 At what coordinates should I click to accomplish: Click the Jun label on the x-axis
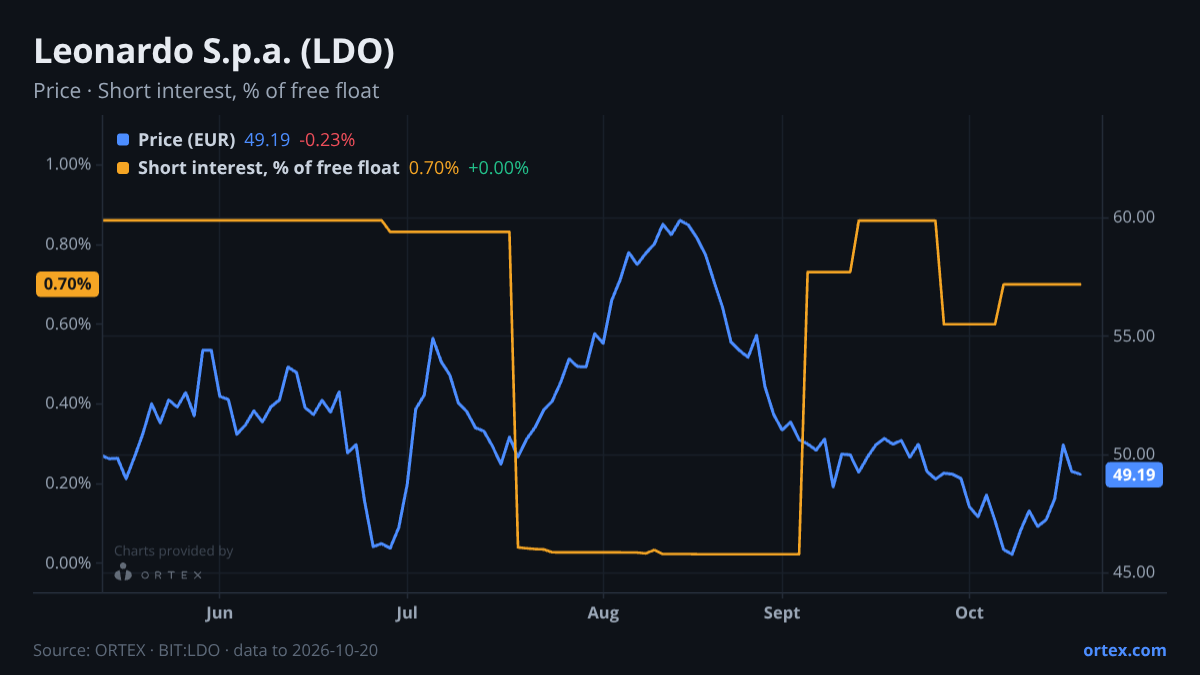click(x=219, y=612)
